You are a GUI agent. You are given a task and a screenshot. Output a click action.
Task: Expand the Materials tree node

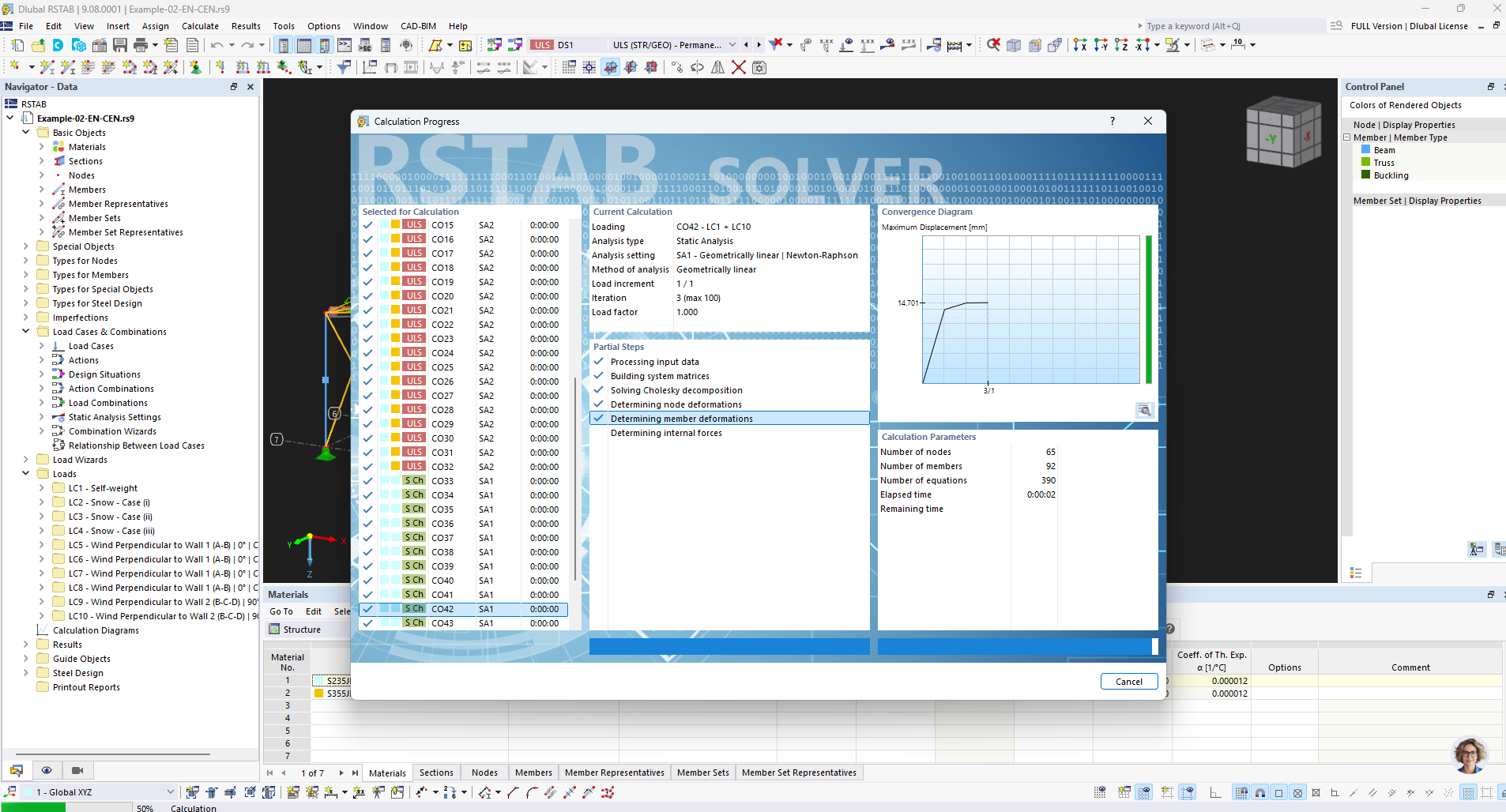click(x=42, y=147)
